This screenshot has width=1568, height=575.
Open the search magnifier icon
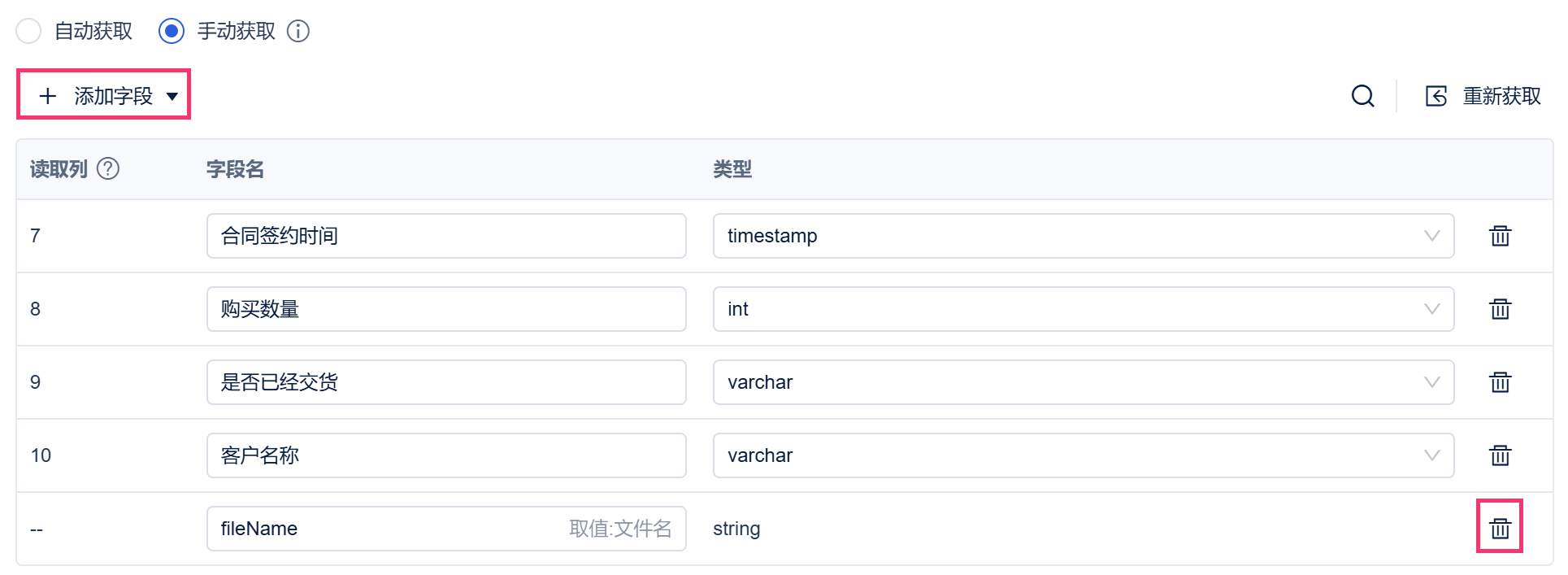tap(1363, 96)
